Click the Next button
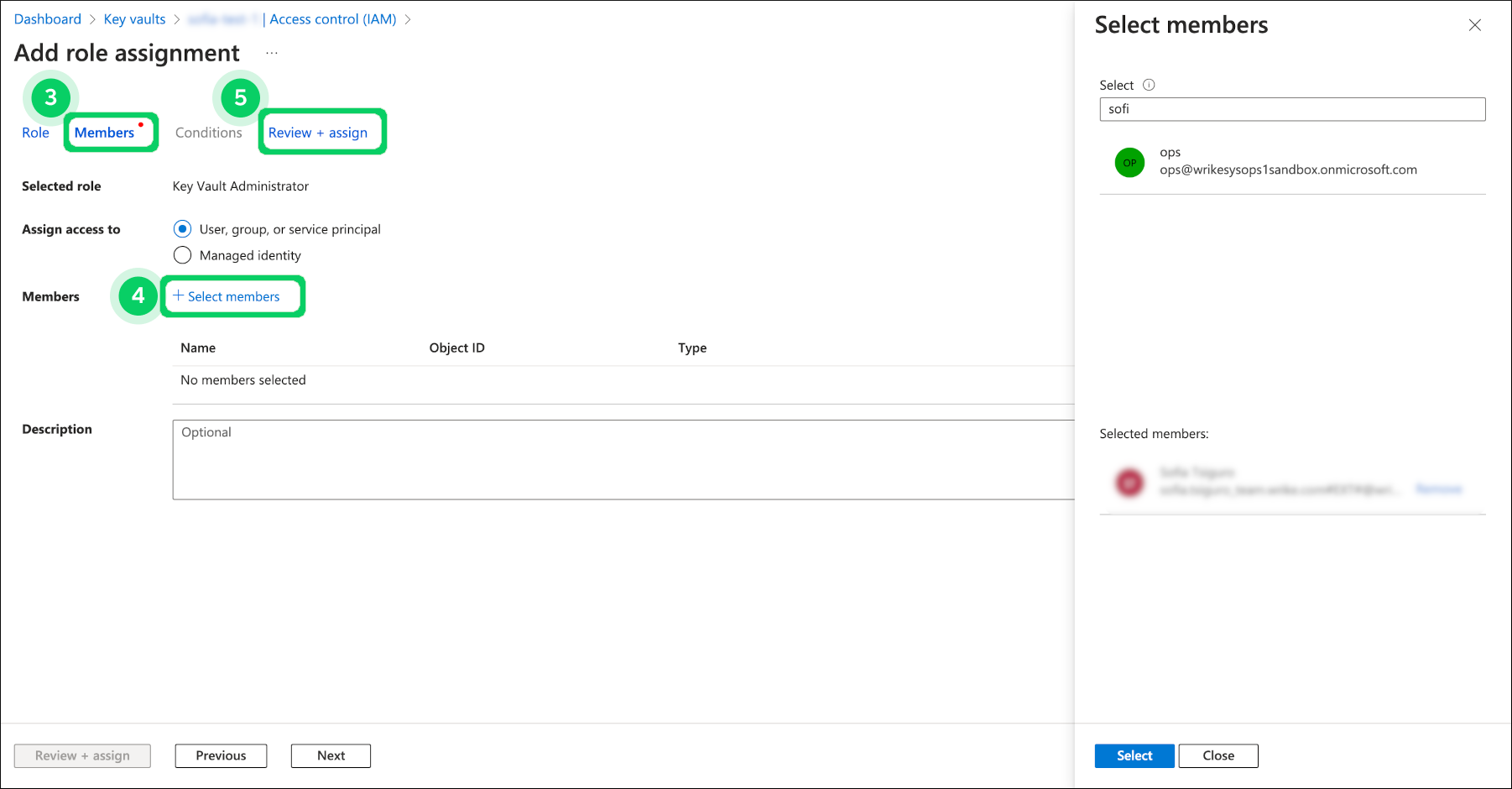The image size is (1512, 789). pos(331,755)
